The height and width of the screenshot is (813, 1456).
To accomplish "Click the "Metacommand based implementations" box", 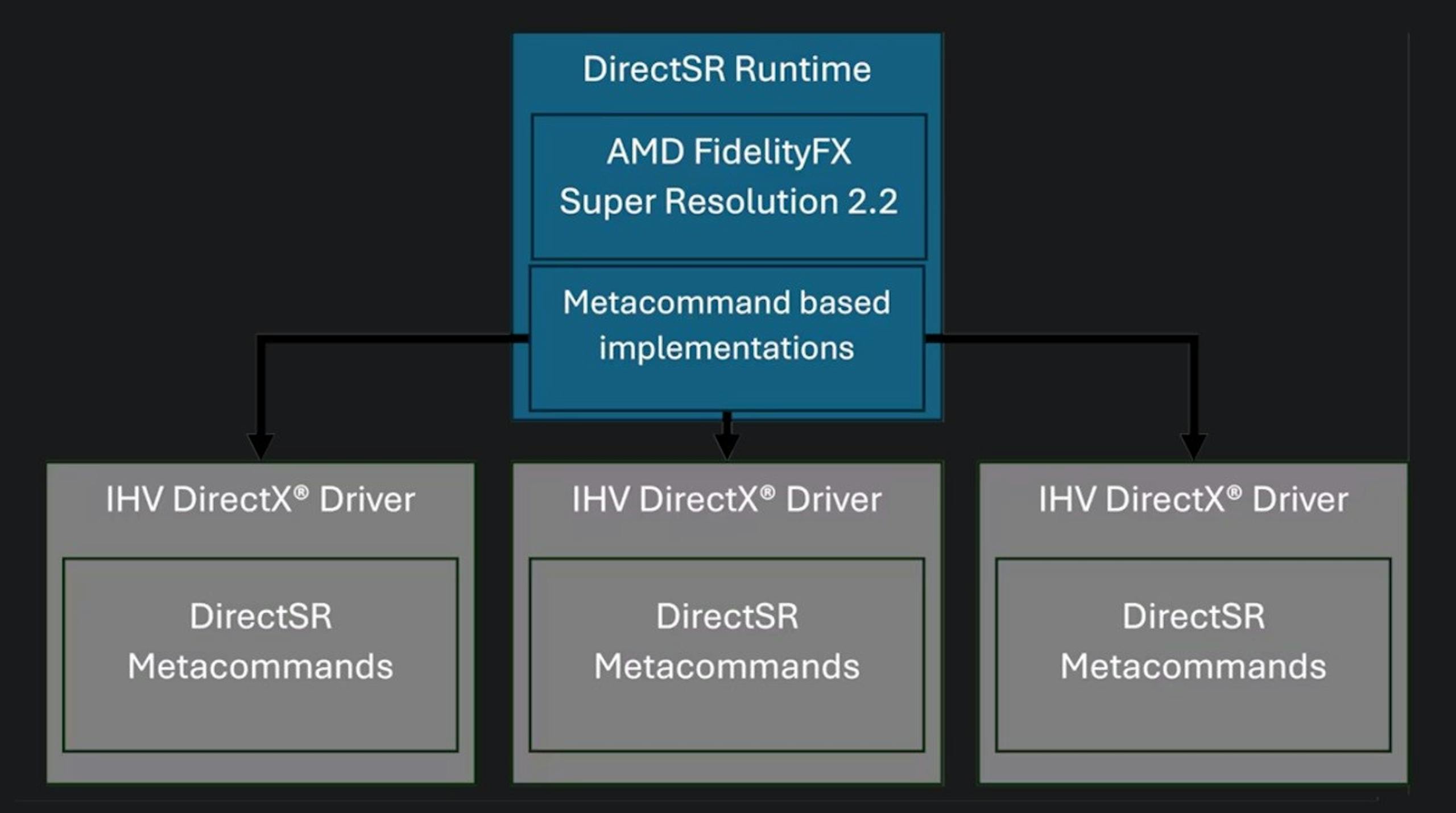I will point(727,339).
